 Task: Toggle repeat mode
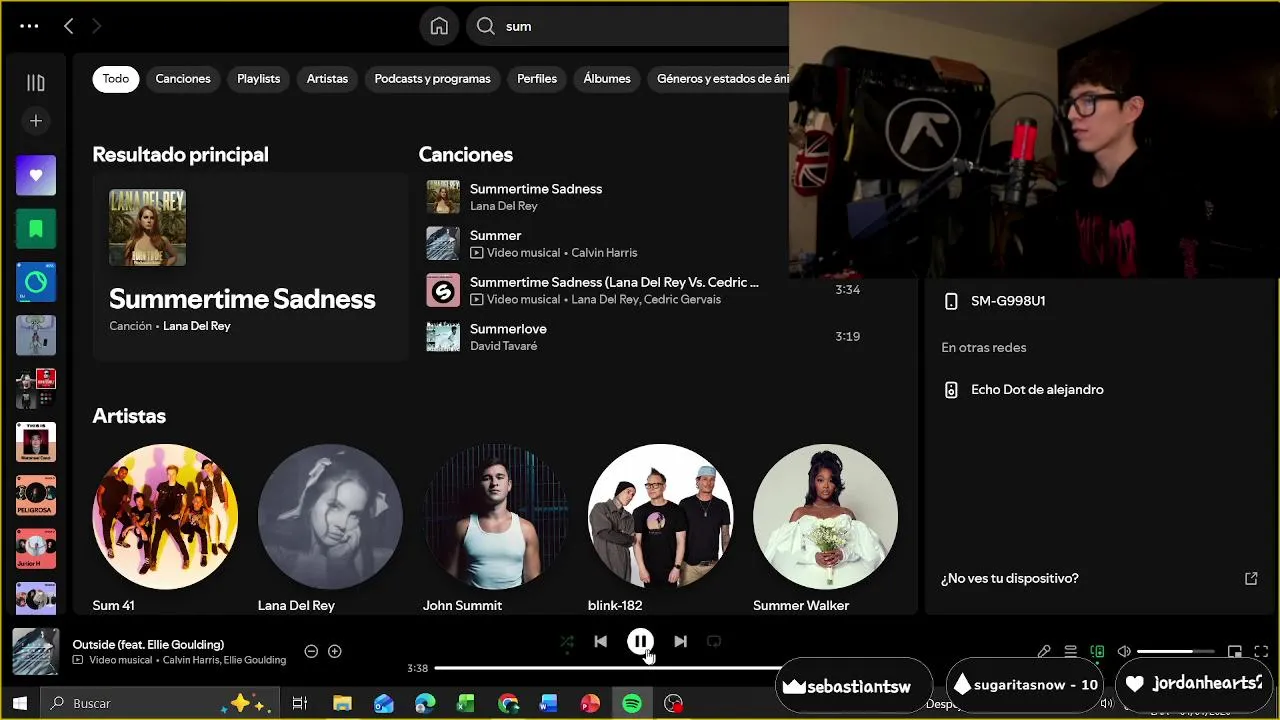click(714, 642)
